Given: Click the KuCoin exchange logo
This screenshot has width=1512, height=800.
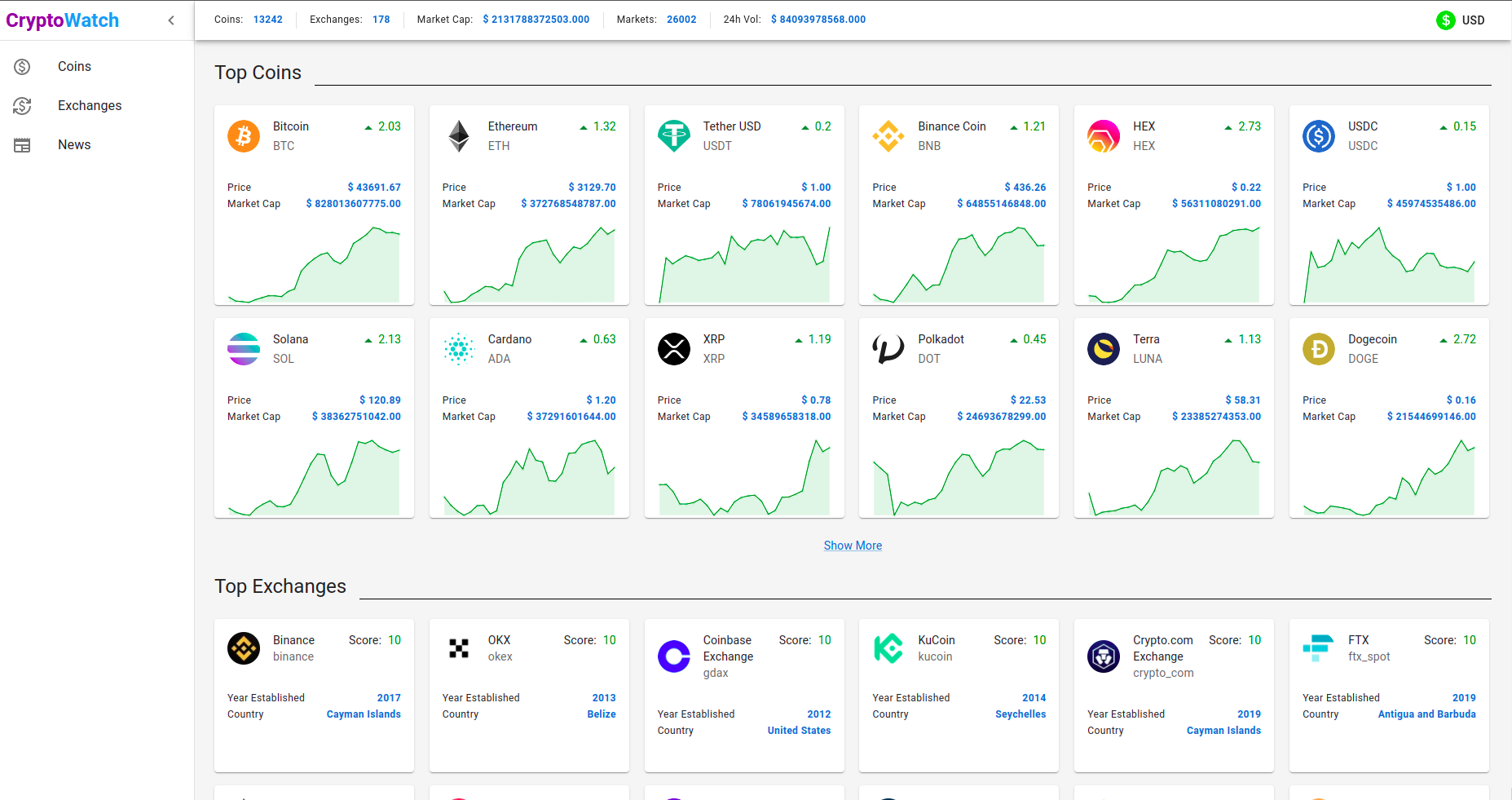Looking at the screenshot, I should 888,648.
